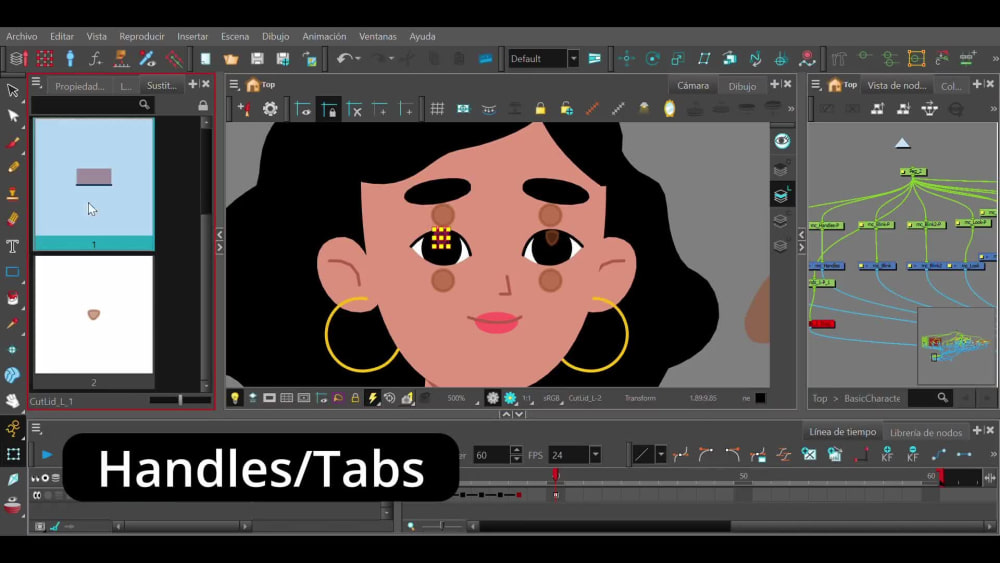
Task: Open the Default workspace dropdown
Action: pyautogui.click(x=573, y=59)
